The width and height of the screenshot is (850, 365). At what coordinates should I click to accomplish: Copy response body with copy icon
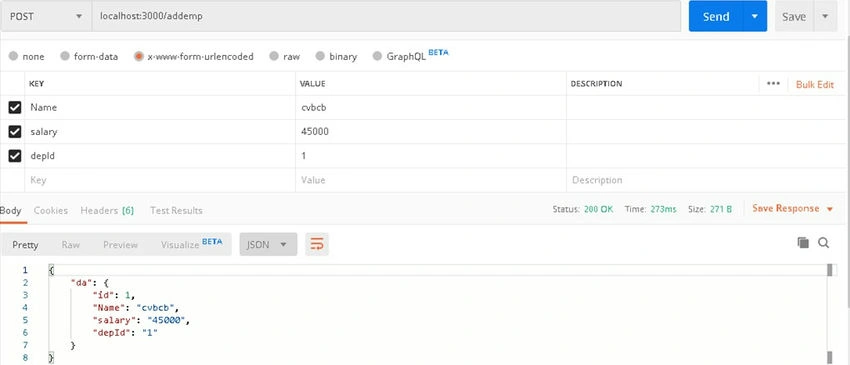pos(803,243)
